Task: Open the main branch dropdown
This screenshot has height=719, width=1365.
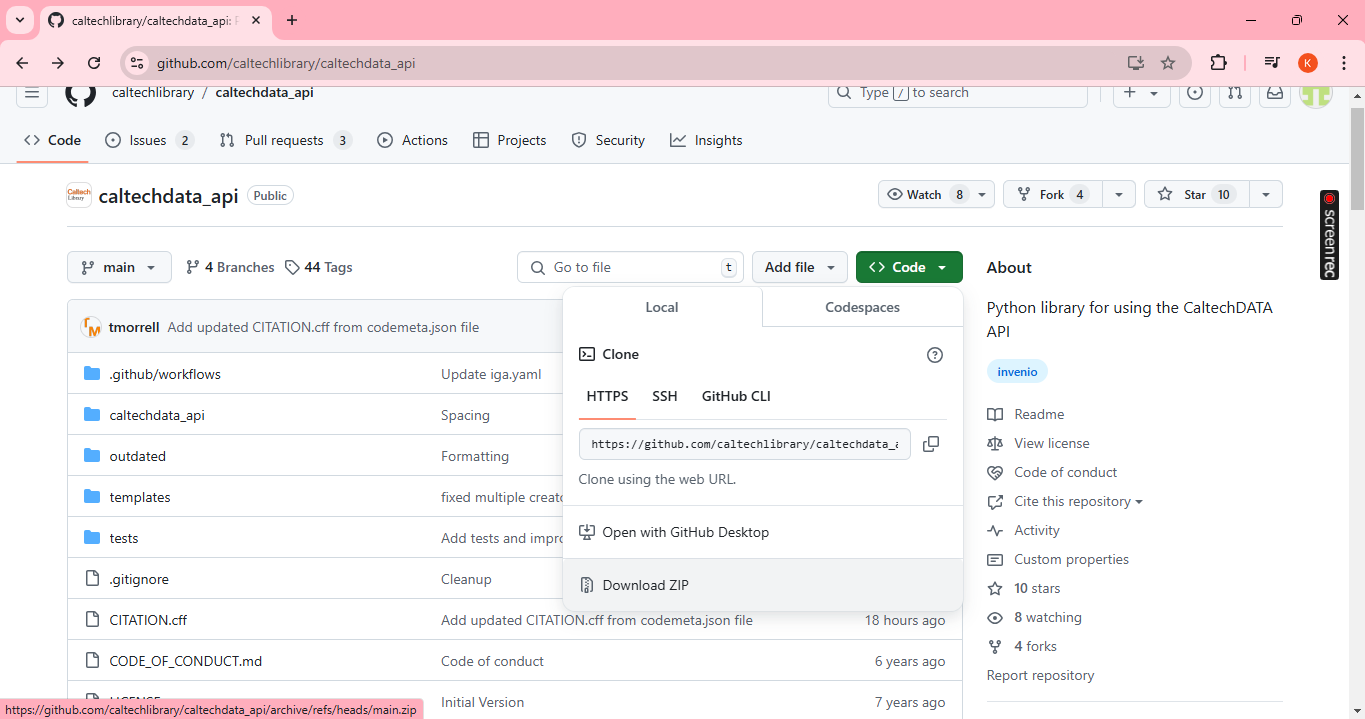Action: pyautogui.click(x=119, y=267)
